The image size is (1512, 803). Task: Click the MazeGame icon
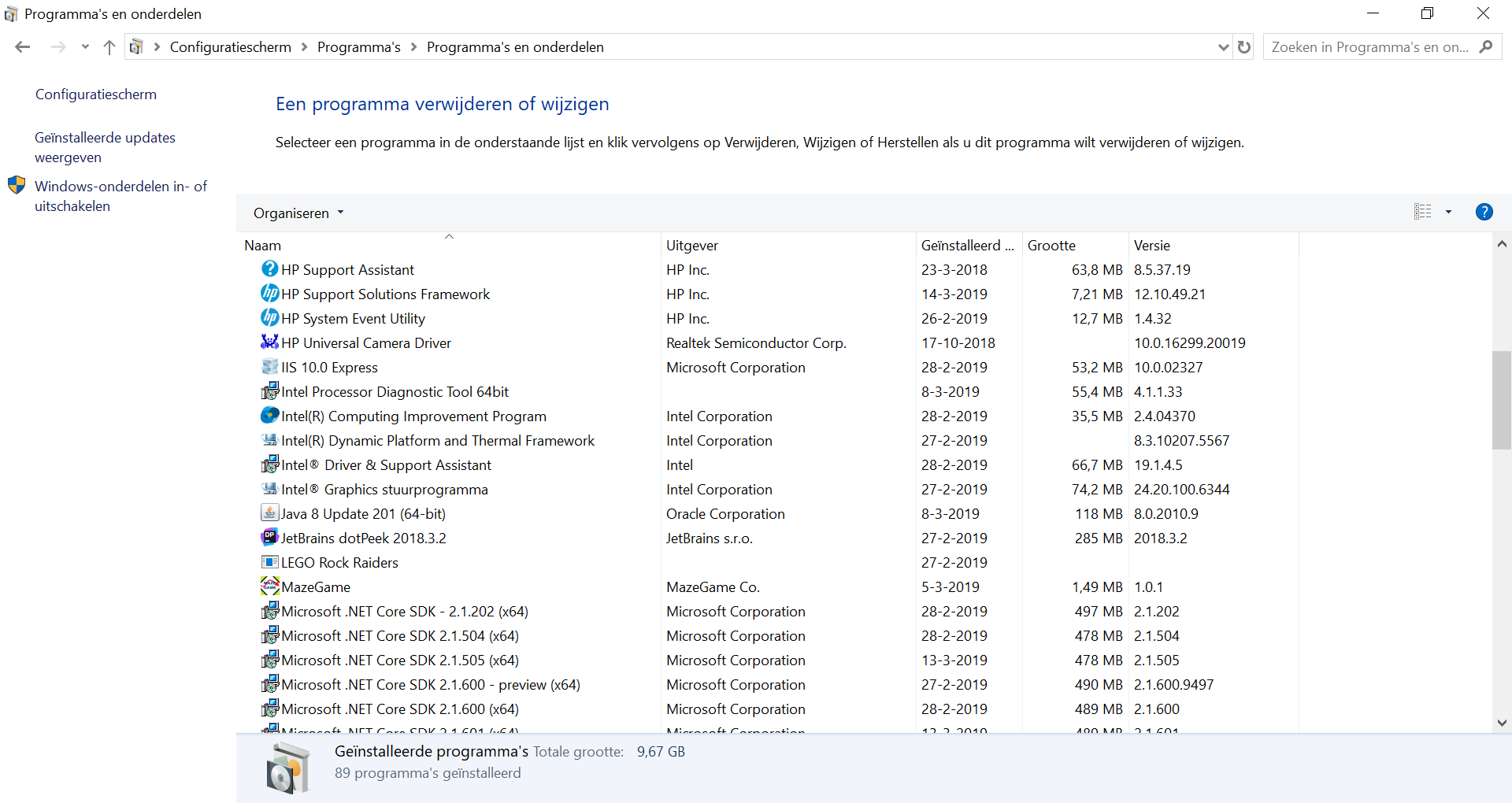(269, 587)
